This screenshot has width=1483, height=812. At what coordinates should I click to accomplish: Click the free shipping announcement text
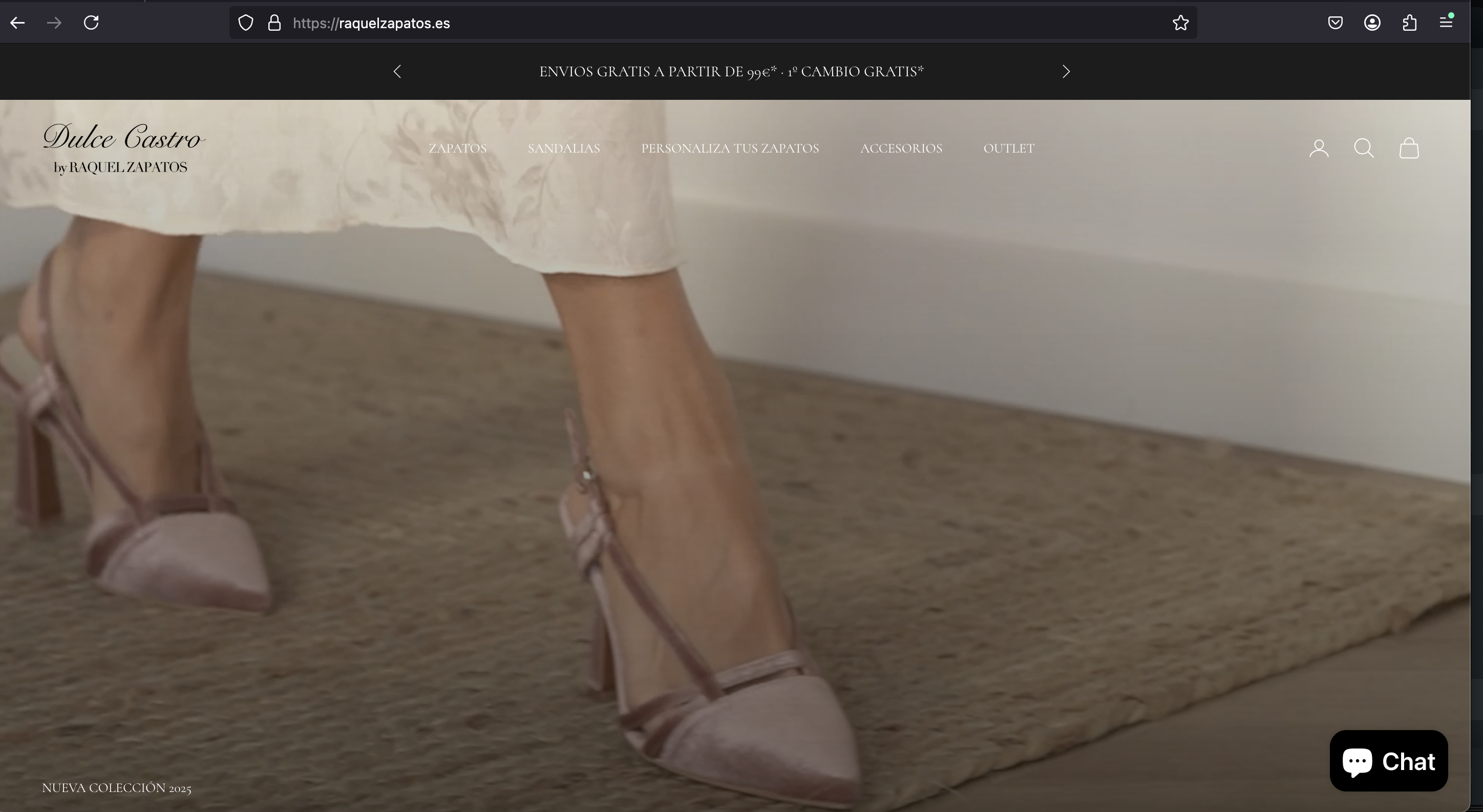[731, 71]
